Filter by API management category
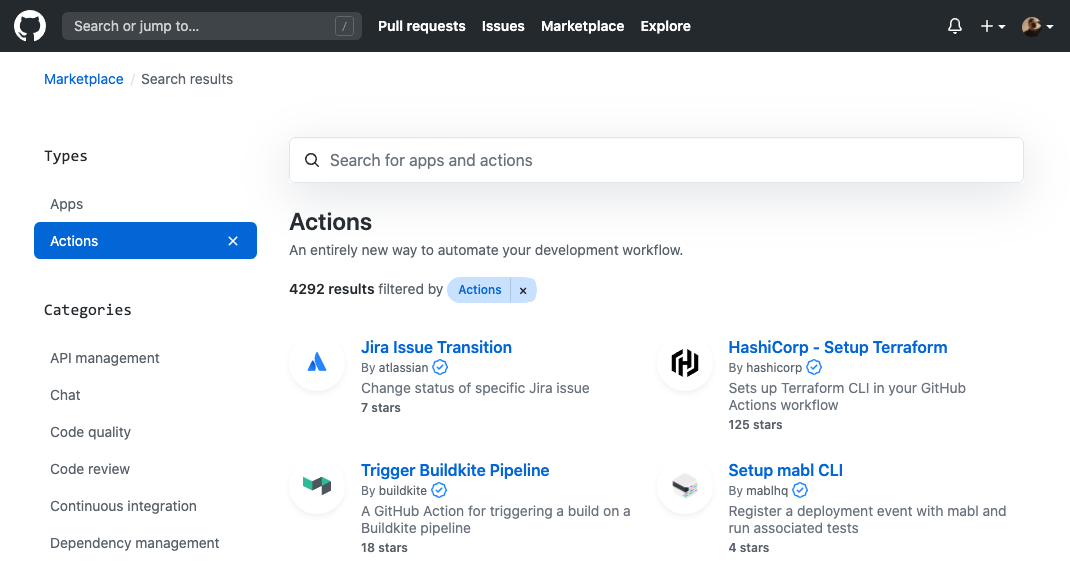This screenshot has height=572, width=1070. 104,358
